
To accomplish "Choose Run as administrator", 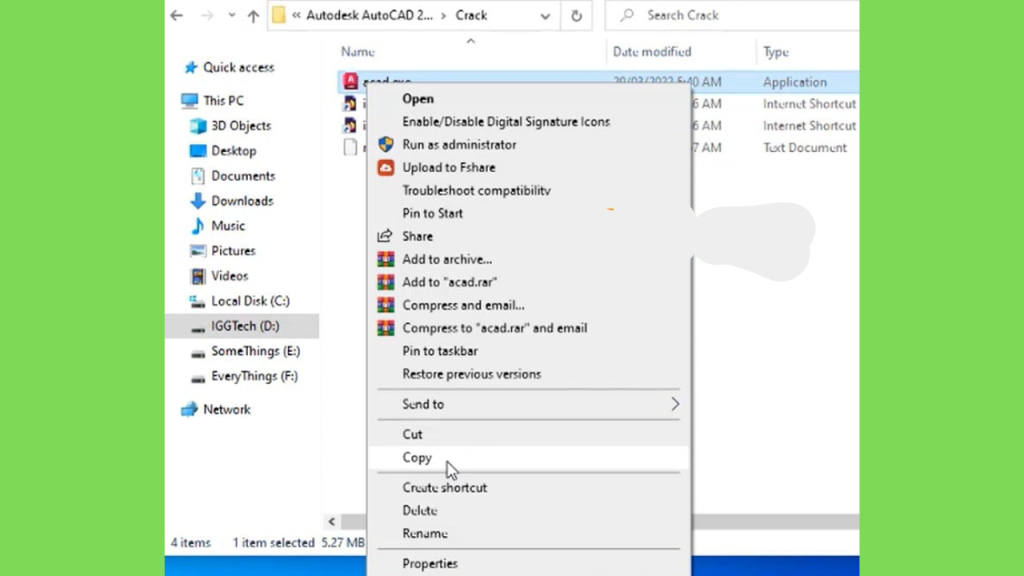I will (x=528, y=144).
